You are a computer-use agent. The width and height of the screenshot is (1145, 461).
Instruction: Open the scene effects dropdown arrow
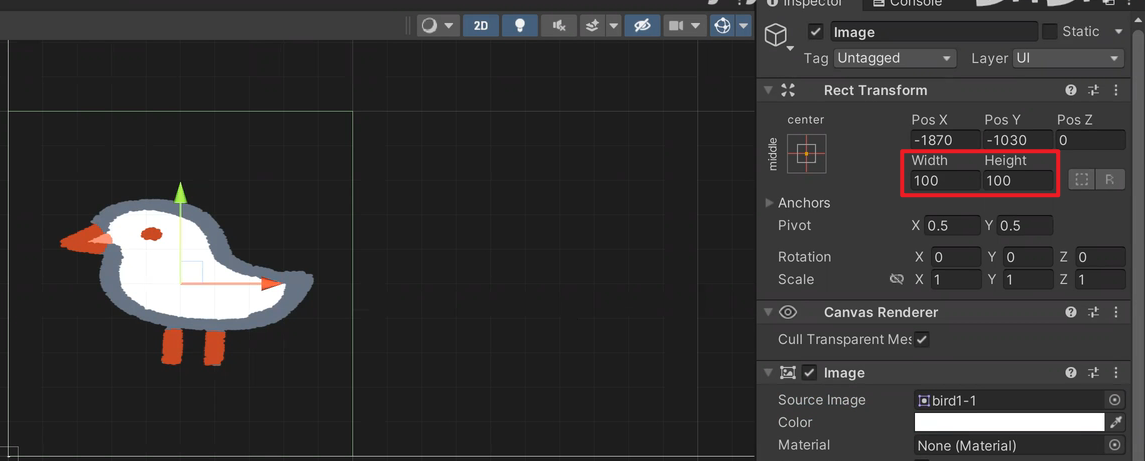tap(613, 26)
